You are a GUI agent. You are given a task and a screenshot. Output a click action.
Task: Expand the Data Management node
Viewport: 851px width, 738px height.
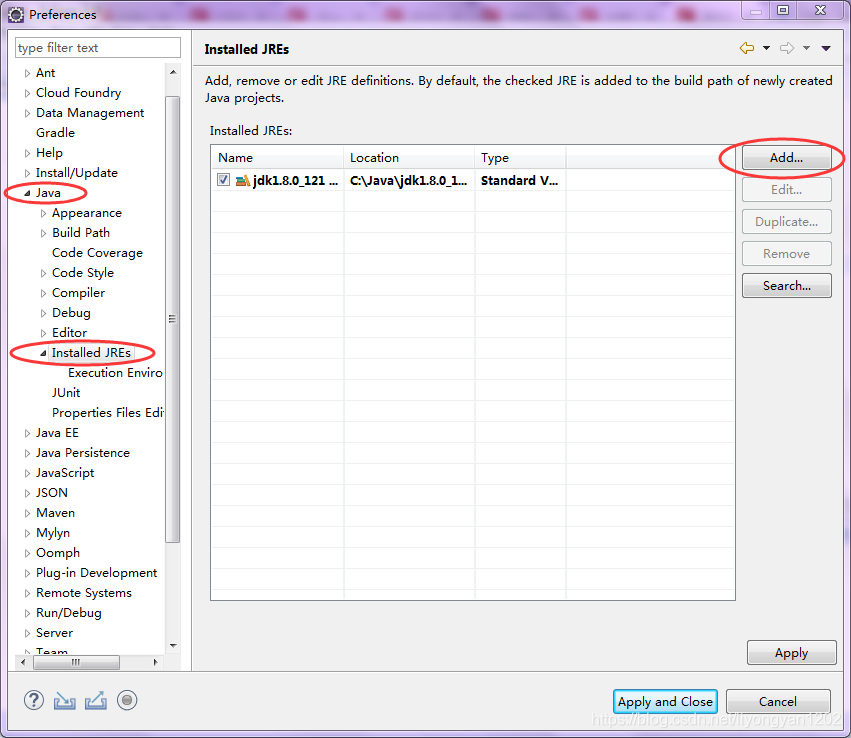pos(27,113)
